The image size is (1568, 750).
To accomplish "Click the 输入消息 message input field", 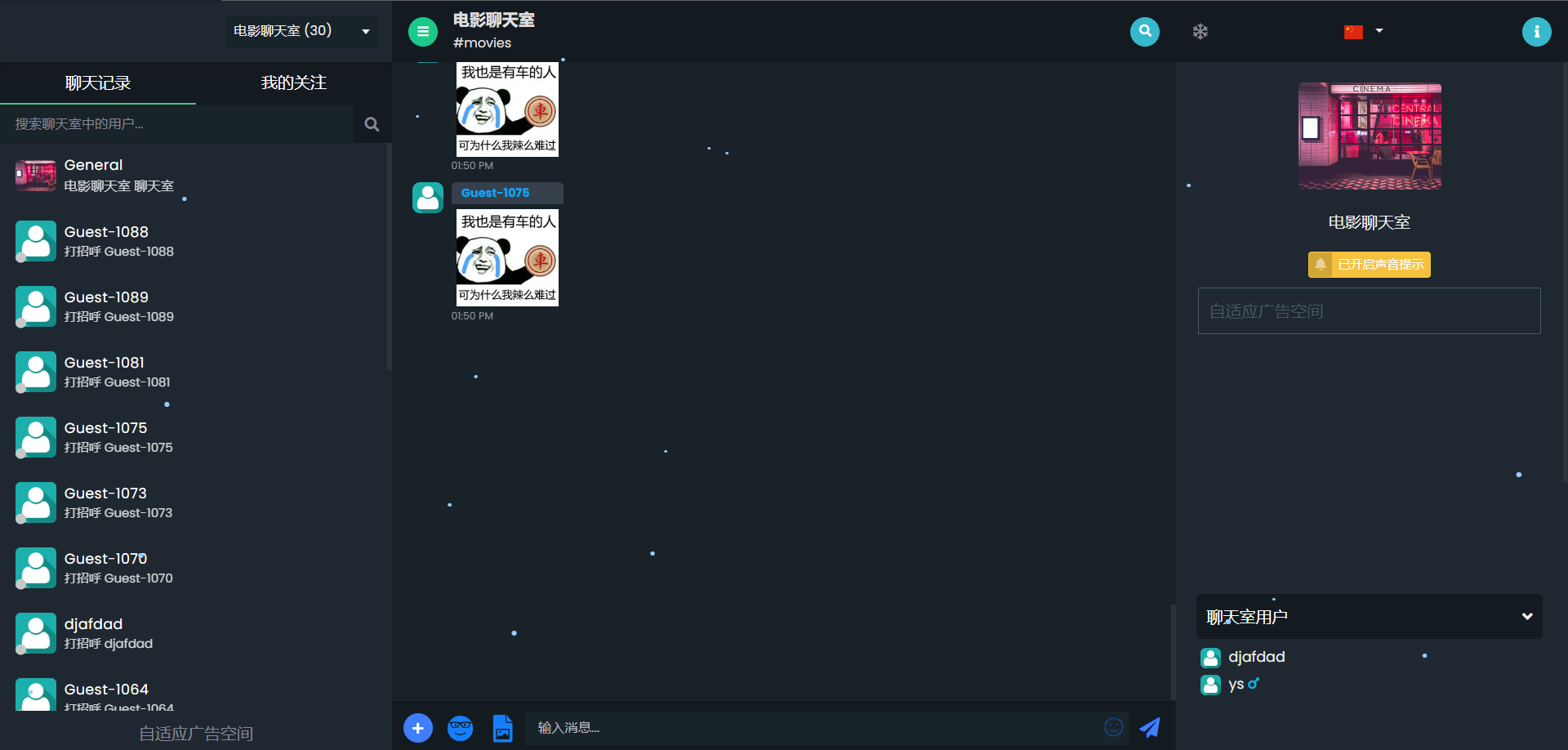I will click(x=817, y=727).
